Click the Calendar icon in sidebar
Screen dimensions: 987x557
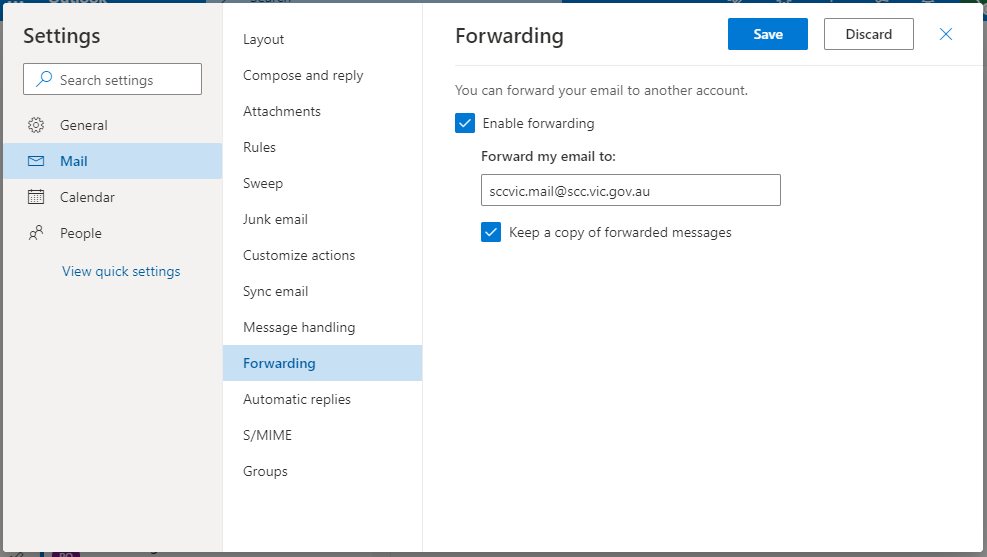coord(36,197)
